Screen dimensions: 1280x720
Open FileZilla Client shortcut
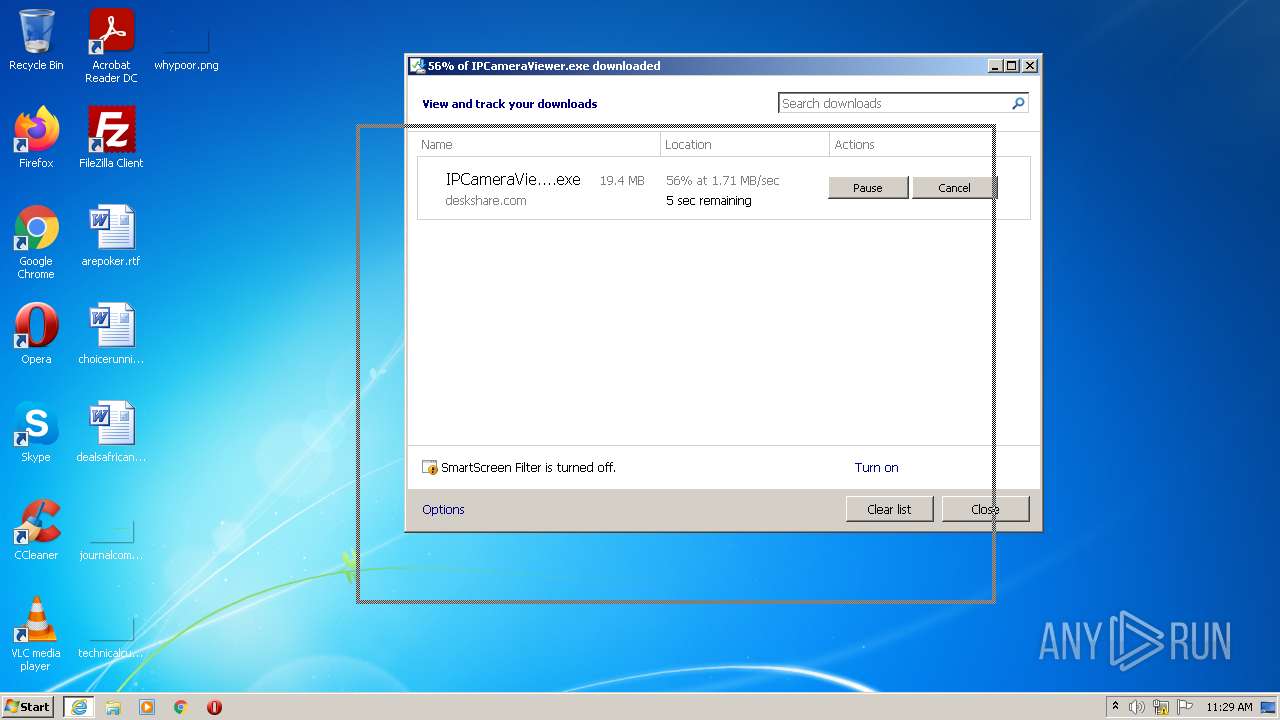pos(111,138)
